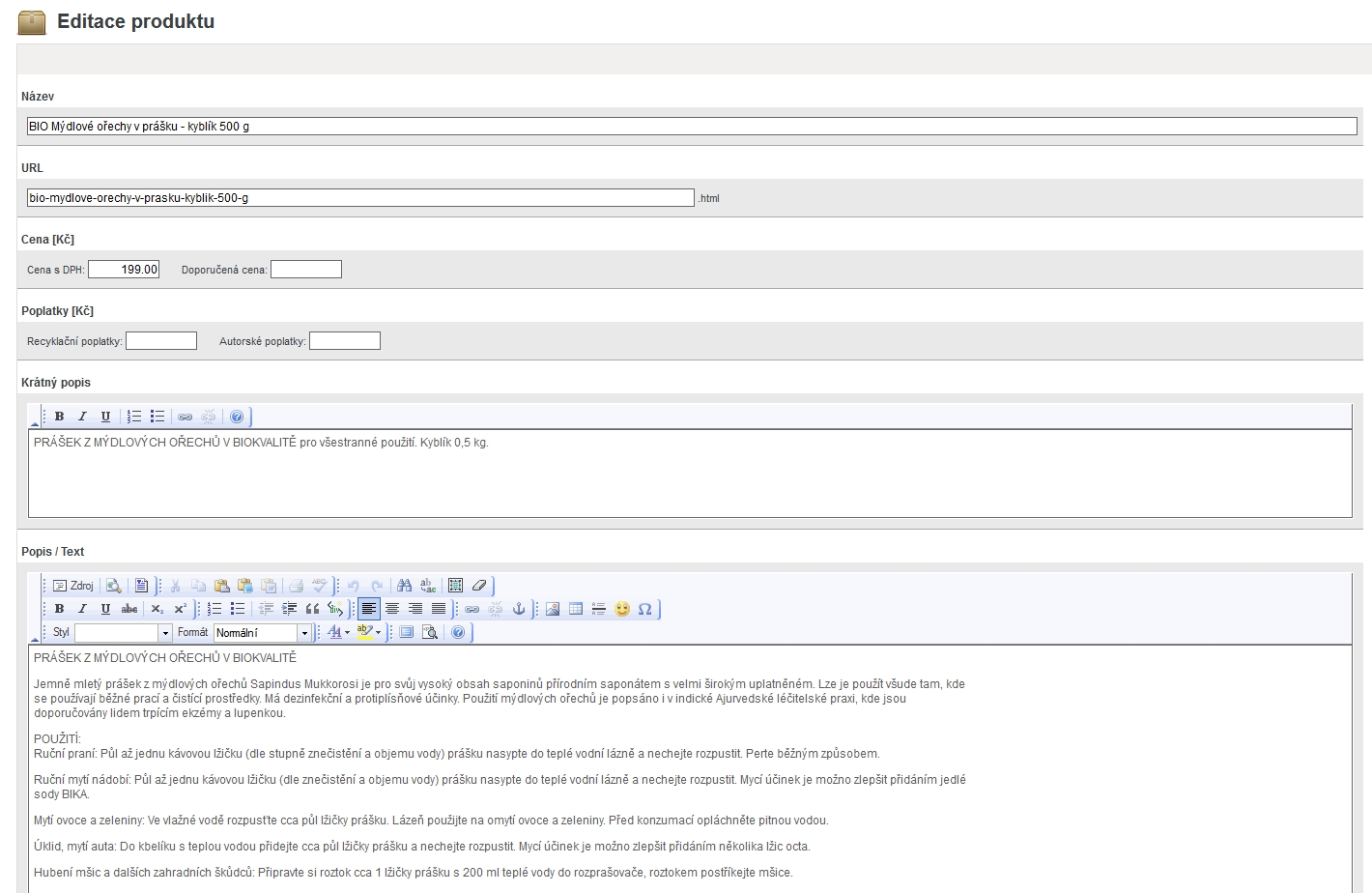1372x893 pixels.
Task: Click the insert table icon
Action: (x=576, y=609)
